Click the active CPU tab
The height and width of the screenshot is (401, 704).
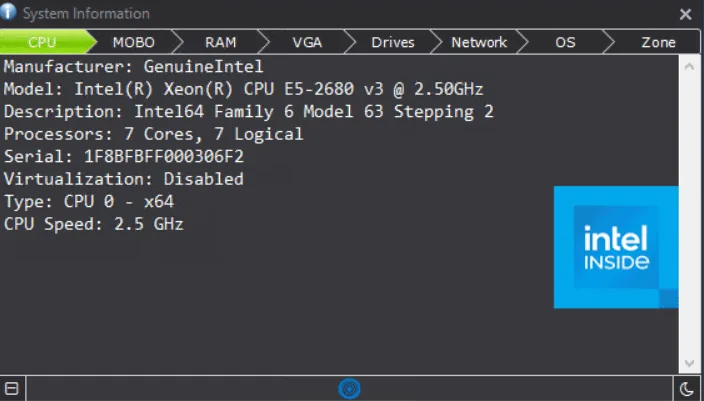pos(42,42)
